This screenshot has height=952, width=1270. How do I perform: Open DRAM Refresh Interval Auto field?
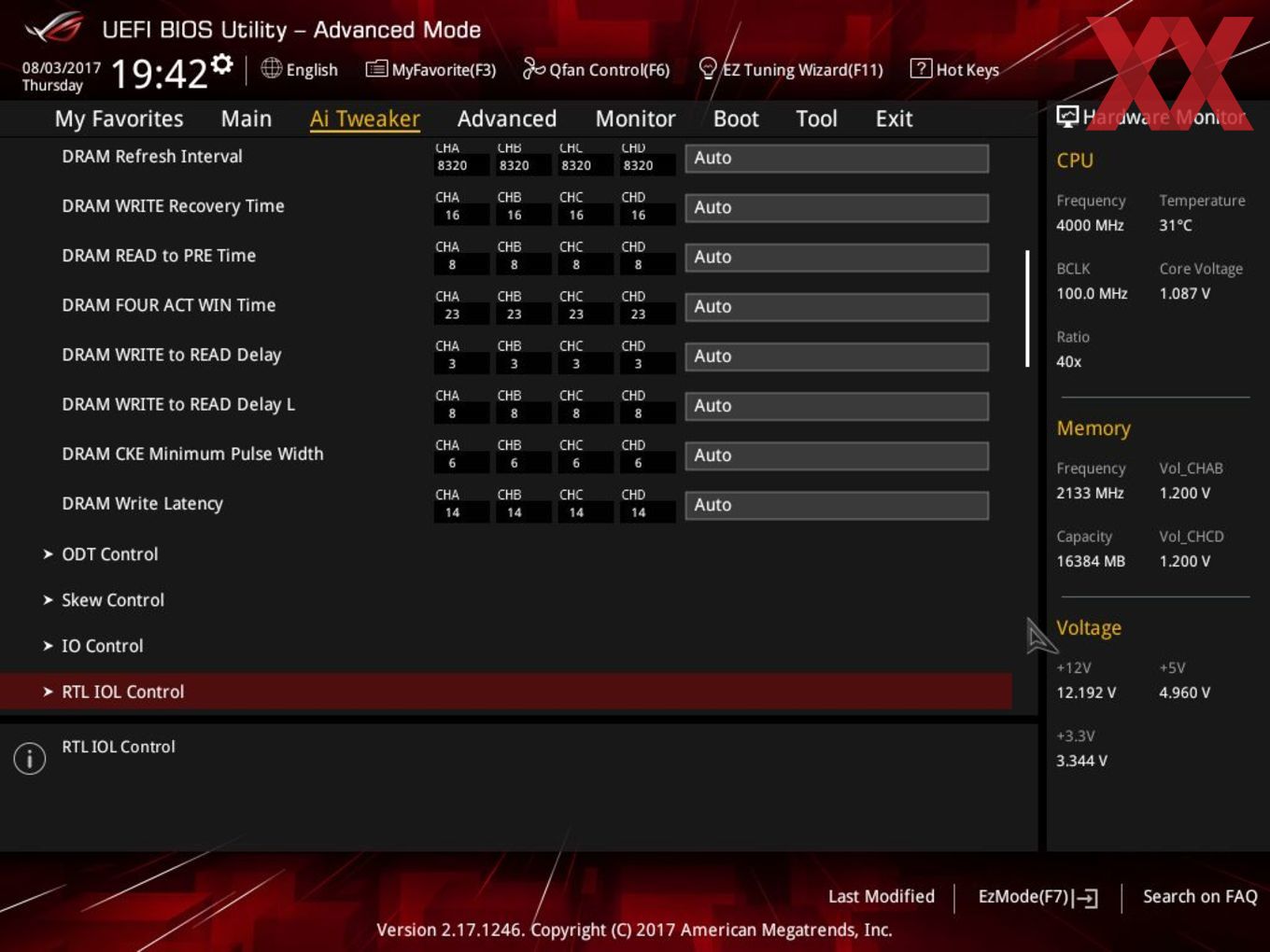[x=837, y=158]
